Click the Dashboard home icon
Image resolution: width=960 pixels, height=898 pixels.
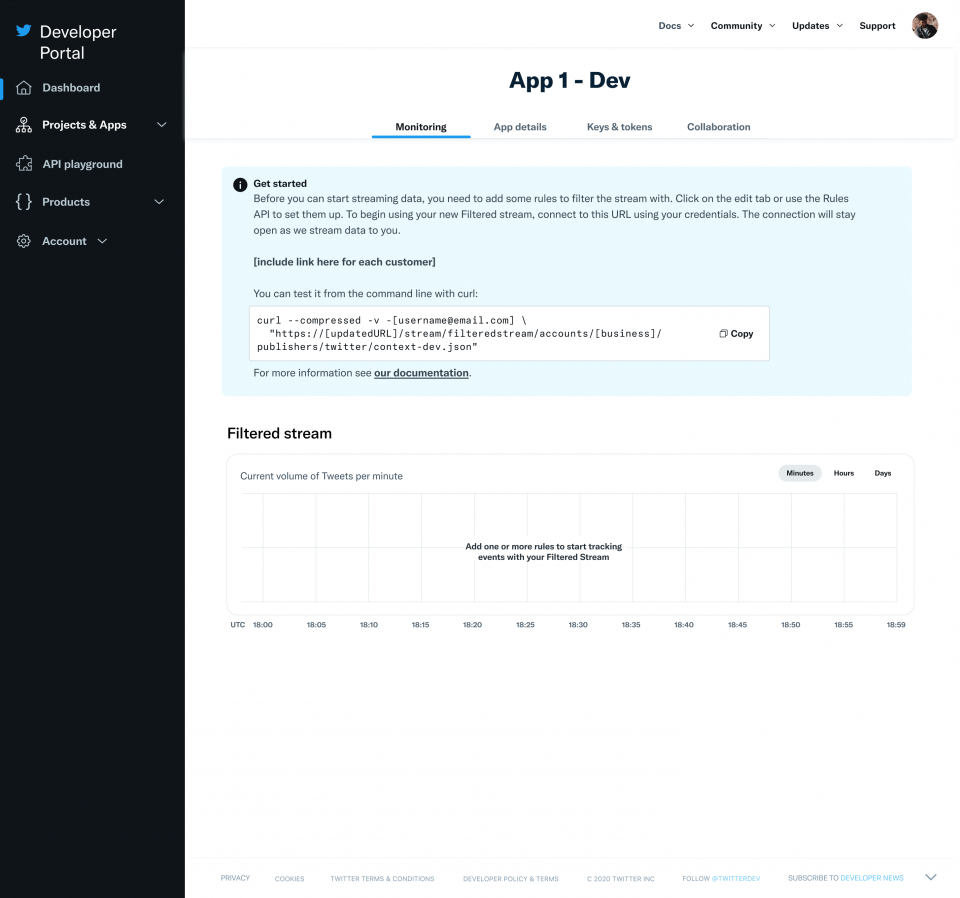click(23, 88)
